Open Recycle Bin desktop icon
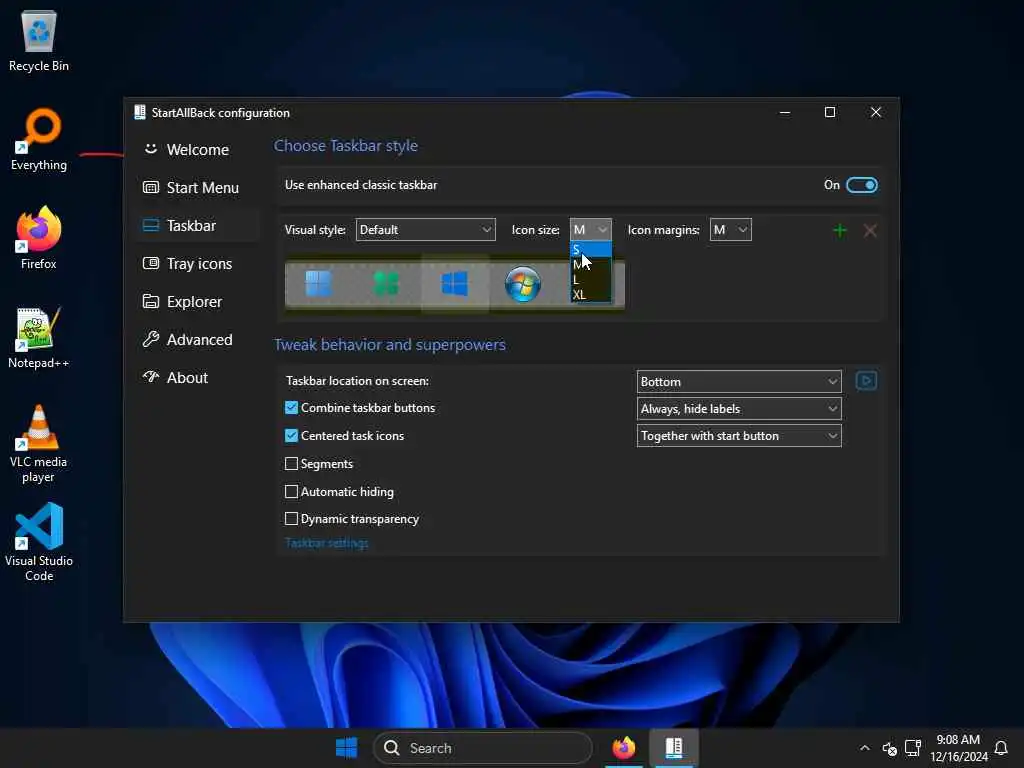 point(39,41)
